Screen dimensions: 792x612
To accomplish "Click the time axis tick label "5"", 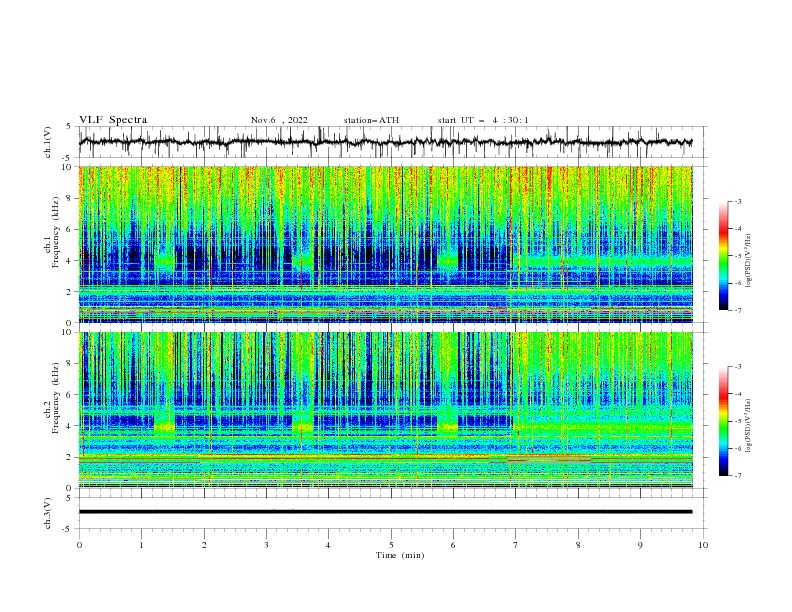I will point(391,545).
